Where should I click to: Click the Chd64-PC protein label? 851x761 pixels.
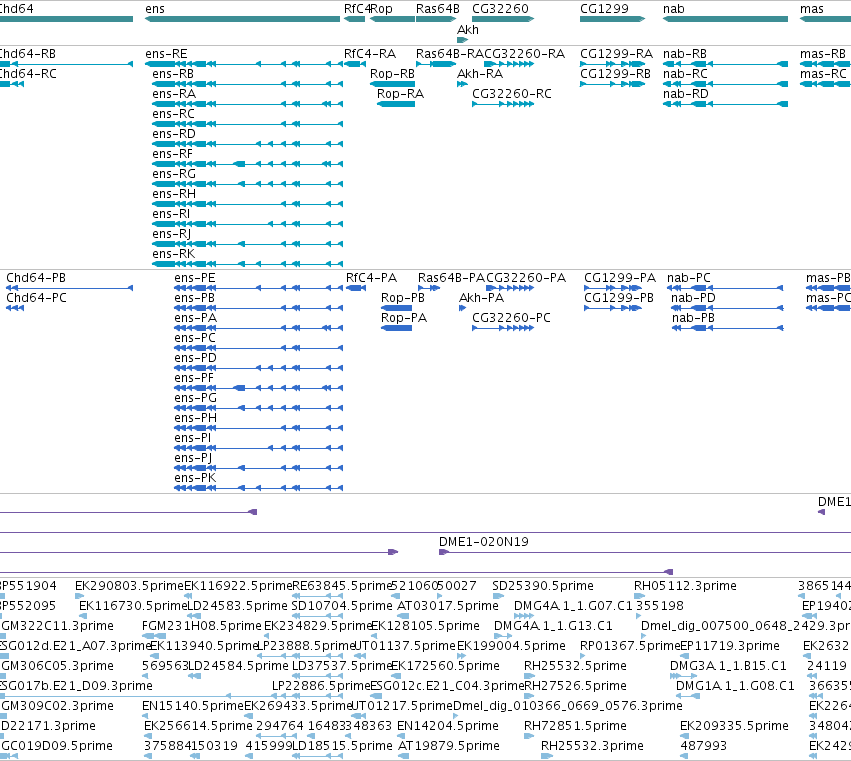[36, 298]
